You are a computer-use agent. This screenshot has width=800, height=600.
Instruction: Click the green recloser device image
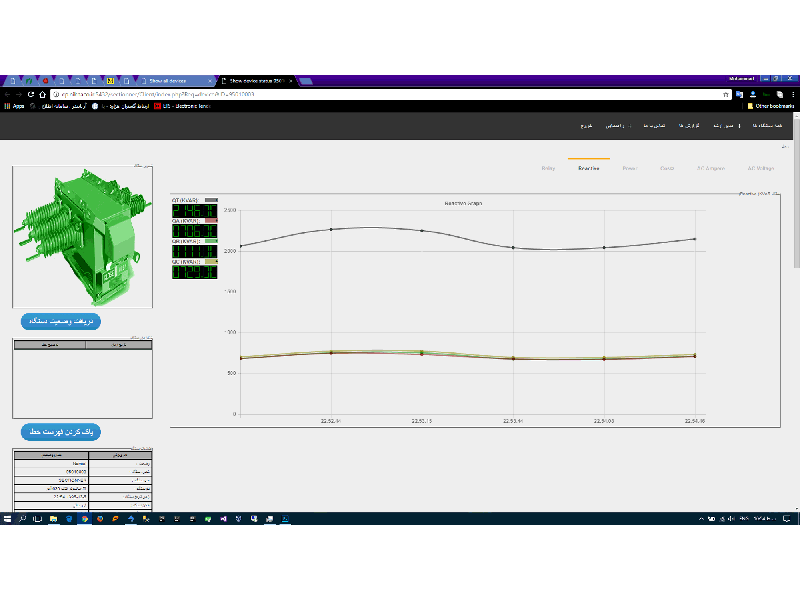pos(82,237)
